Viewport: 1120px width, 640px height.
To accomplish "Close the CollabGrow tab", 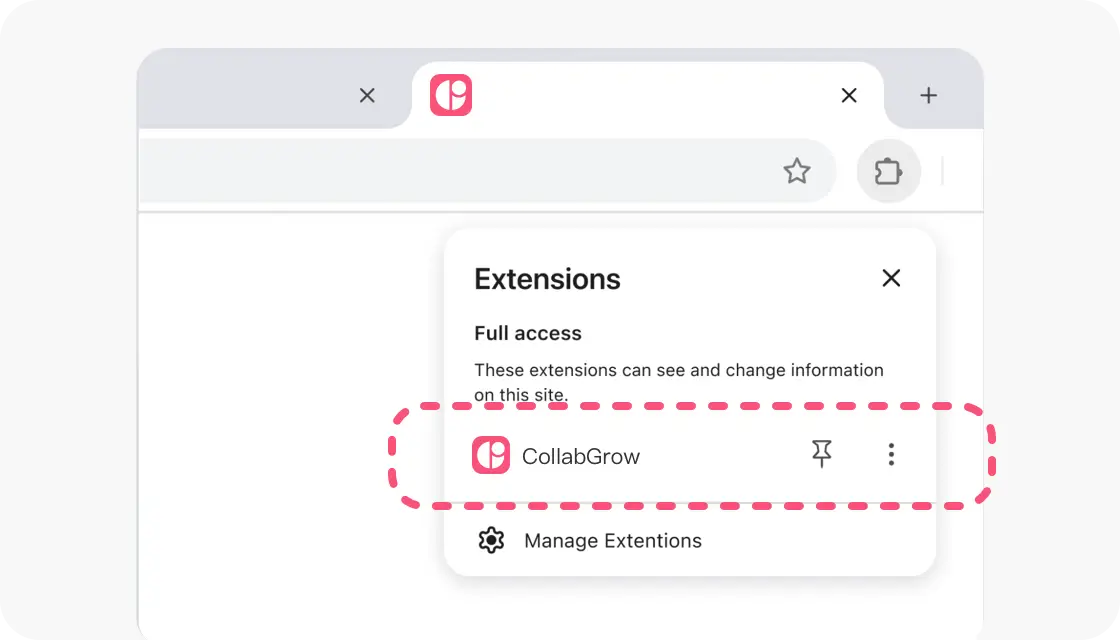I will pos(848,95).
